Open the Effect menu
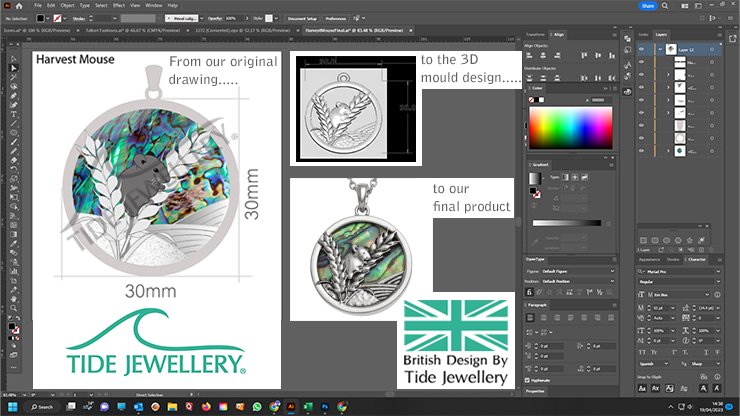The width and height of the screenshot is (740, 416). pos(119,6)
